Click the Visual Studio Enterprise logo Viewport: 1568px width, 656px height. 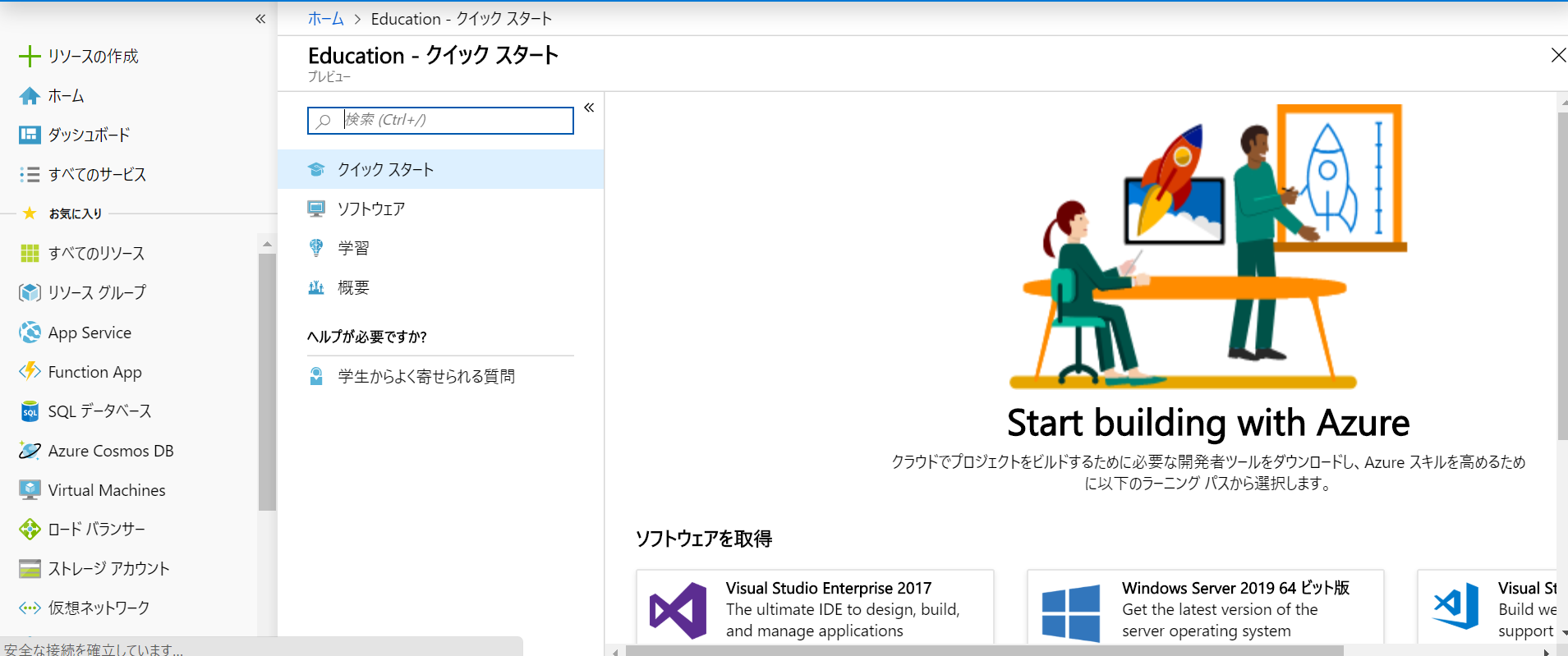tap(678, 611)
